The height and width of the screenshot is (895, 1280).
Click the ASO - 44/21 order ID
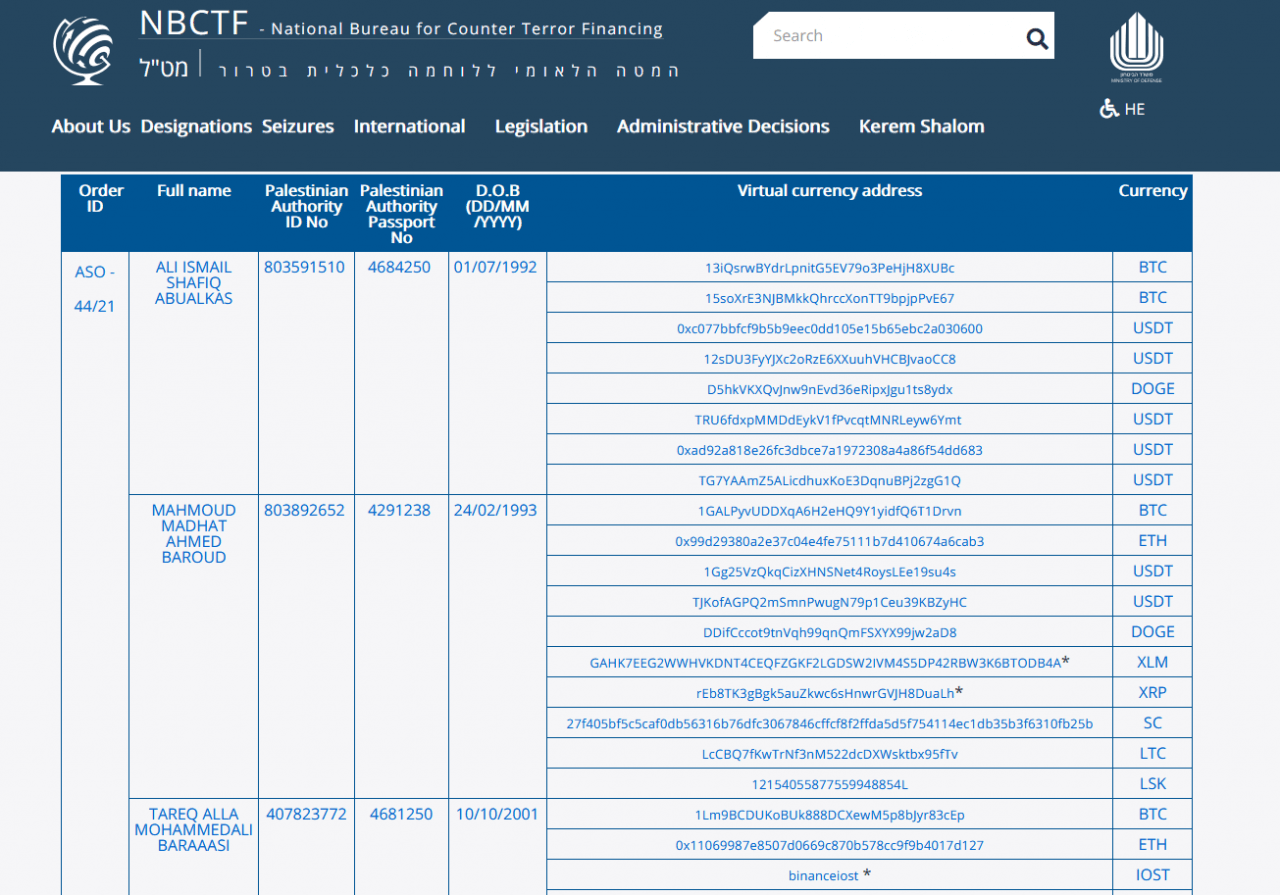pos(95,289)
